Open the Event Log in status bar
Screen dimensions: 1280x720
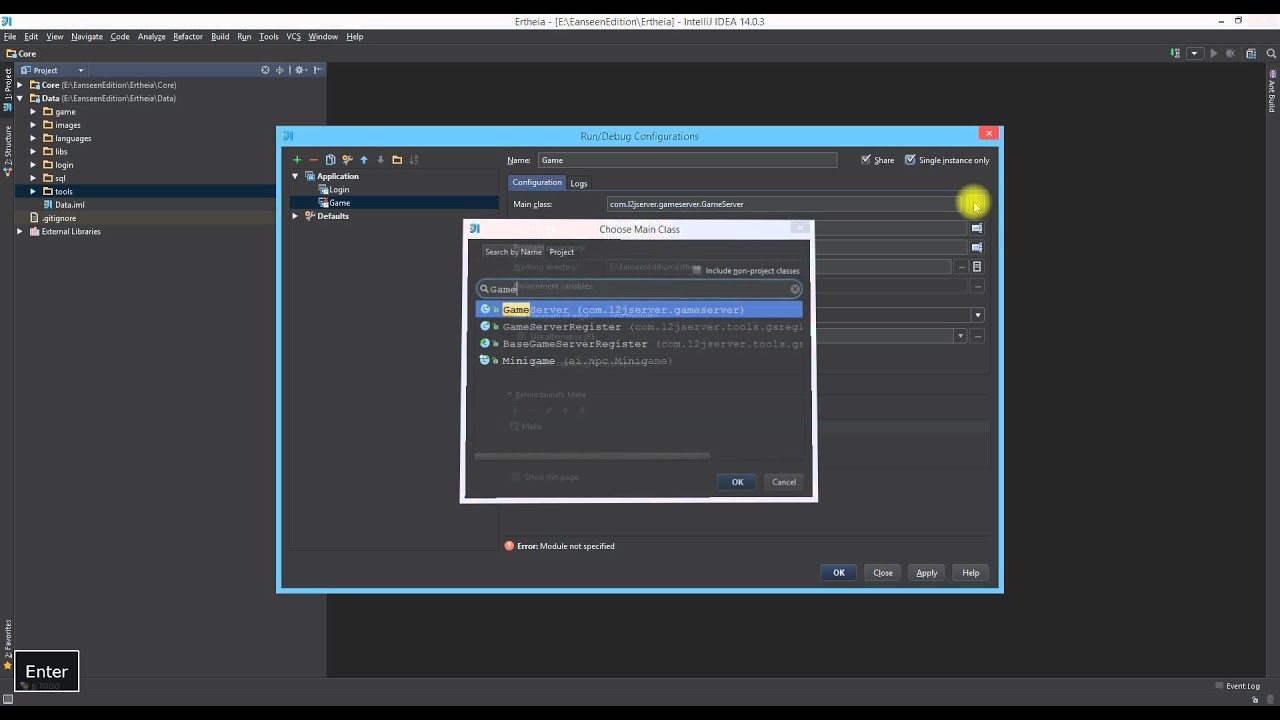click(x=1237, y=686)
